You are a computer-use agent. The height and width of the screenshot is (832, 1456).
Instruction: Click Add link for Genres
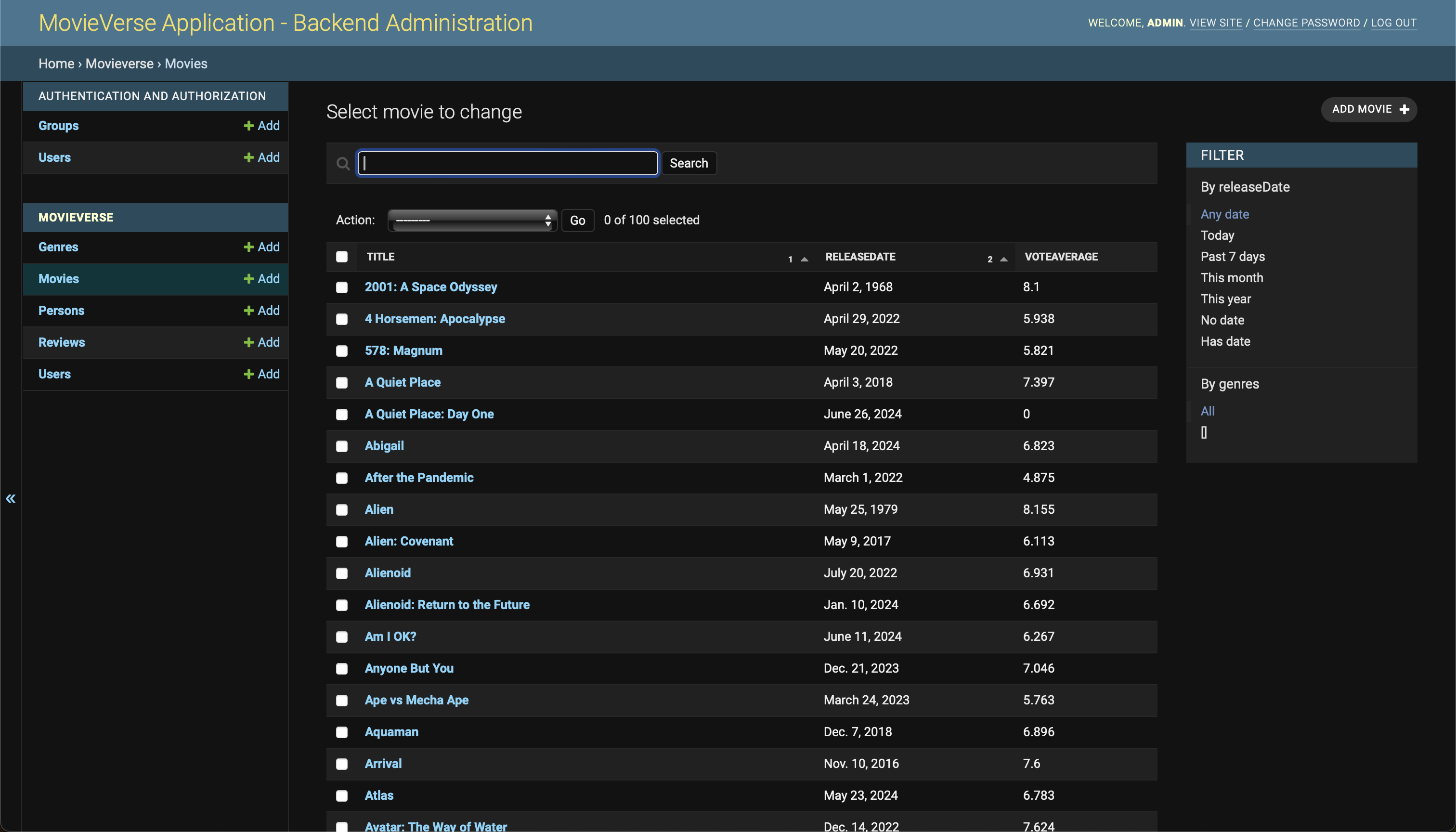262,247
